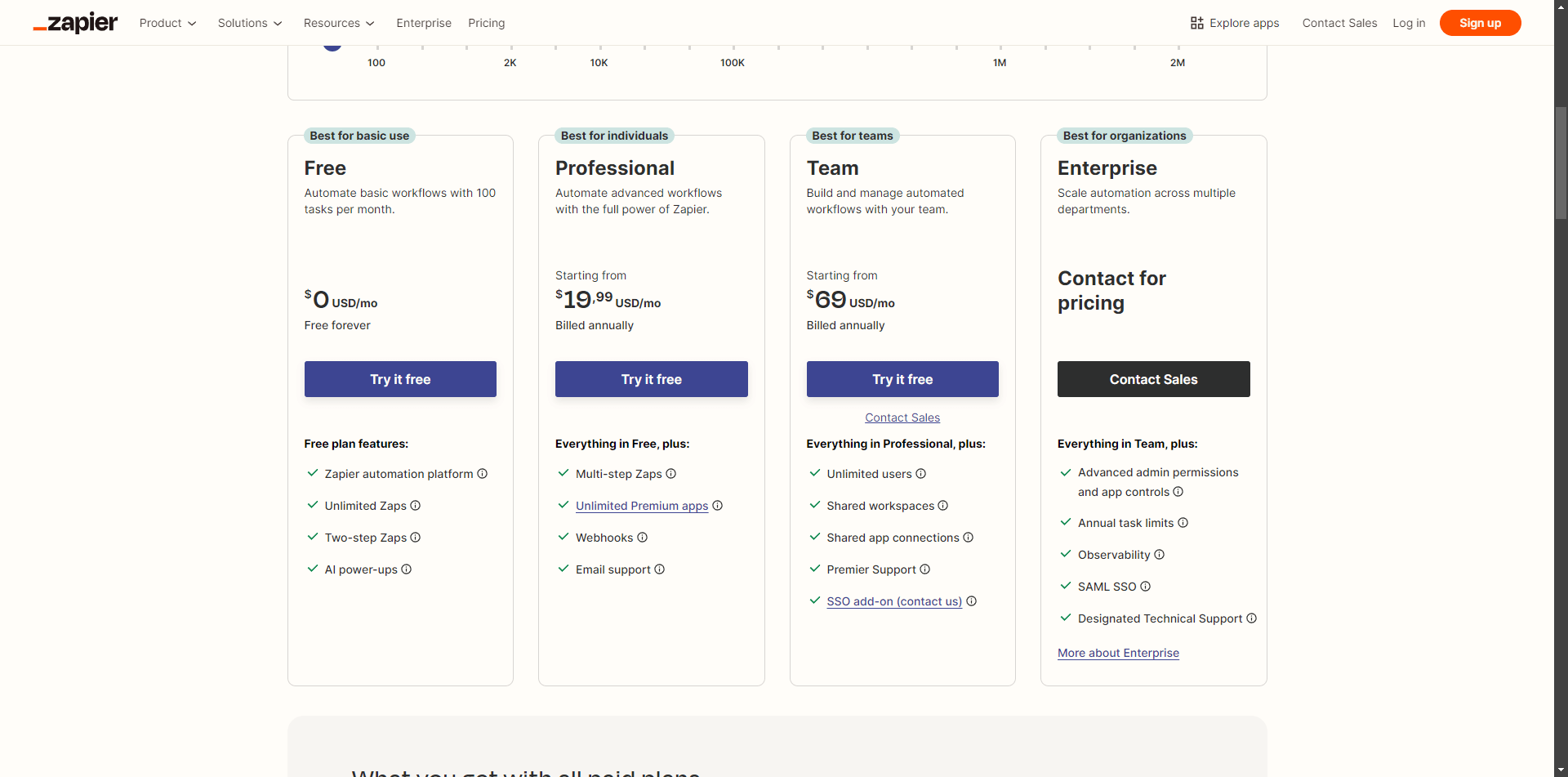Open the Unlimited Premium apps link
The width and height of the screenshot is (1568, 777).
click(642, 506)
